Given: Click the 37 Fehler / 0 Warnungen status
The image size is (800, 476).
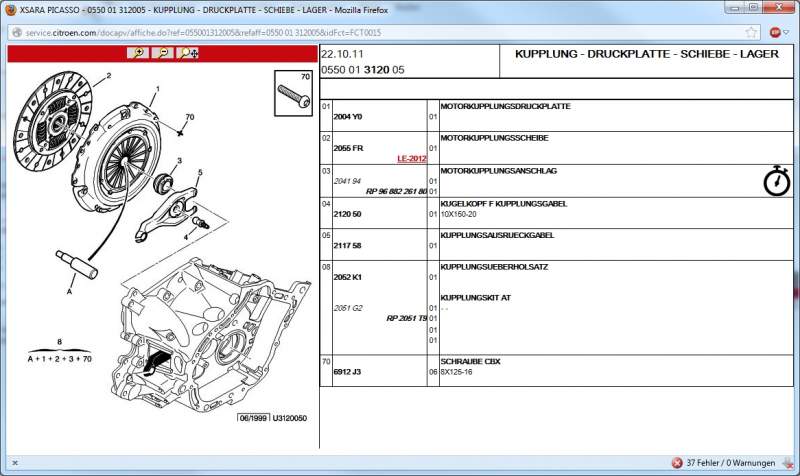Looking at the screenshot, I should tap(731, 463).
